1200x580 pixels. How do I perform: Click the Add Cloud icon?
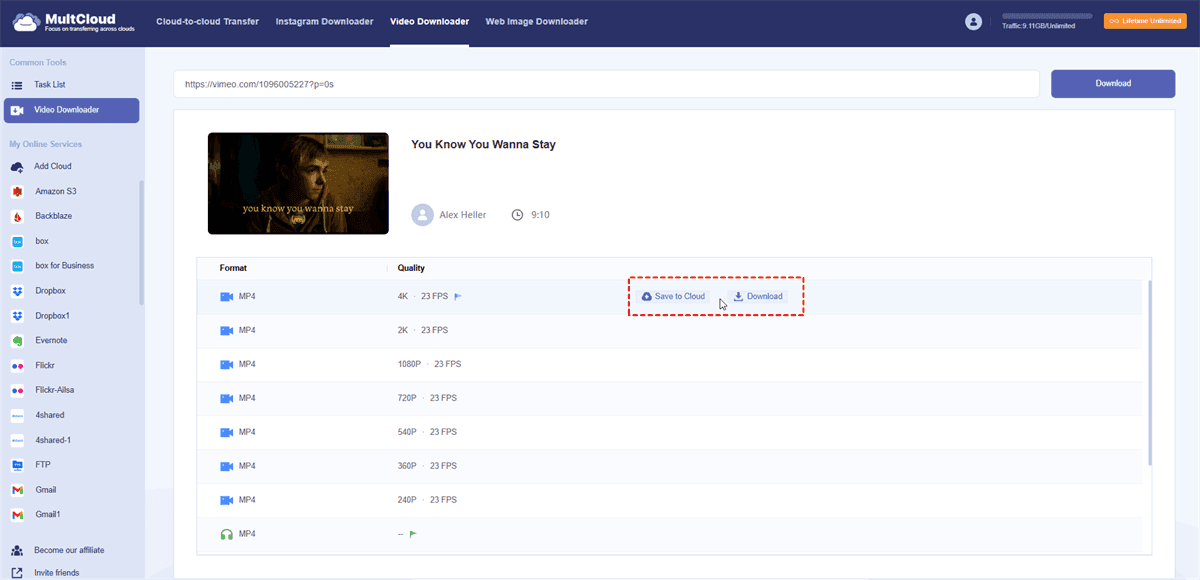click(17, 167)
